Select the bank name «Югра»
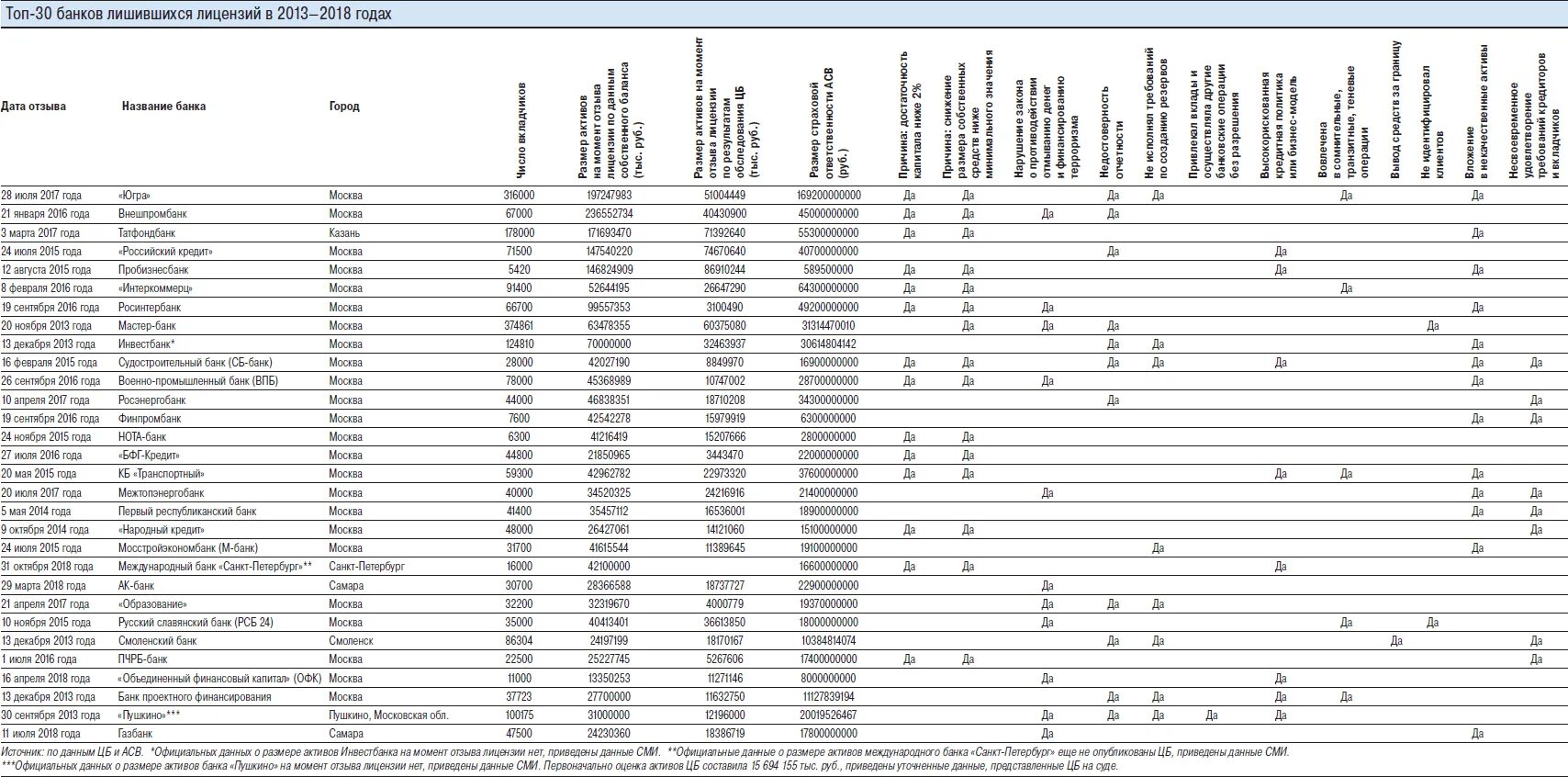 click(x=134, y=196)
